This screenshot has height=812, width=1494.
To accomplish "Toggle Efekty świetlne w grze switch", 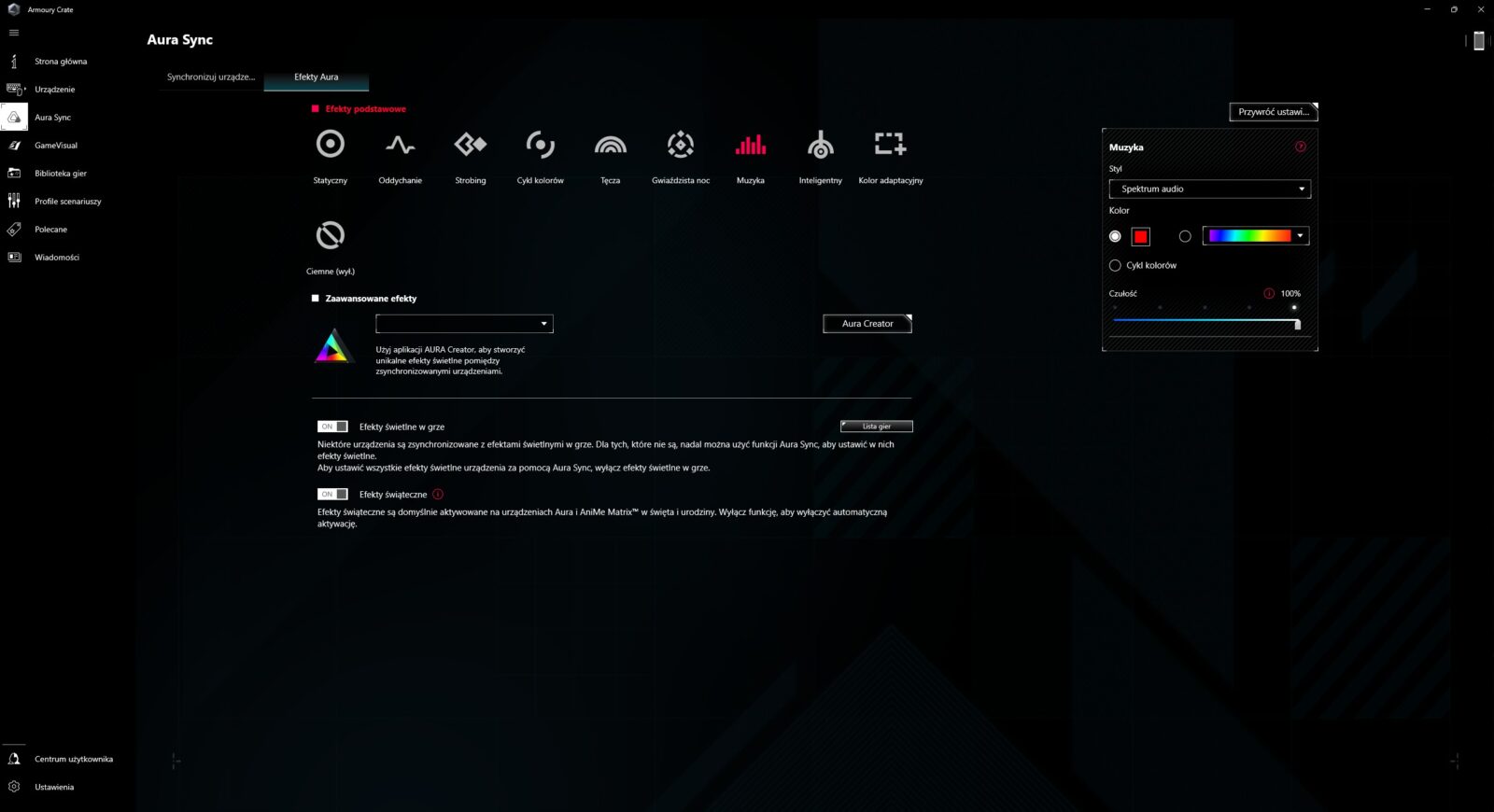I will click(332, 427).
